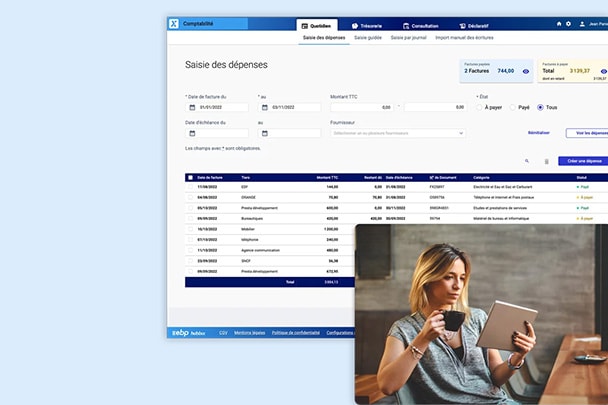The width and height of the screenshot is (608, 405).
Task: Switch to the Consultation tab
Action: pos(420,26)
